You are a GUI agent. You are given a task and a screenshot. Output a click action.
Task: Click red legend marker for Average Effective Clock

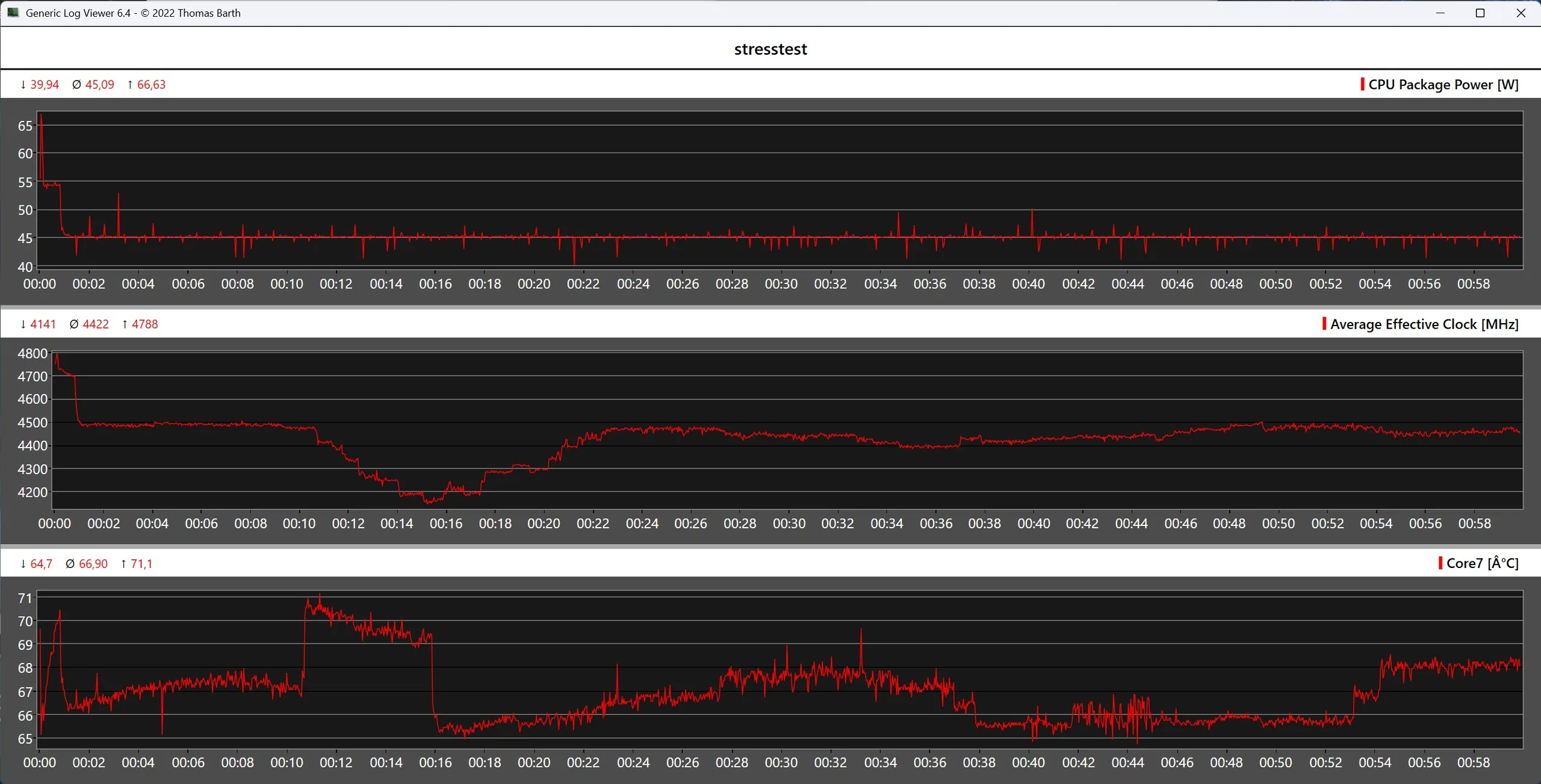(x=1324, y=324)
